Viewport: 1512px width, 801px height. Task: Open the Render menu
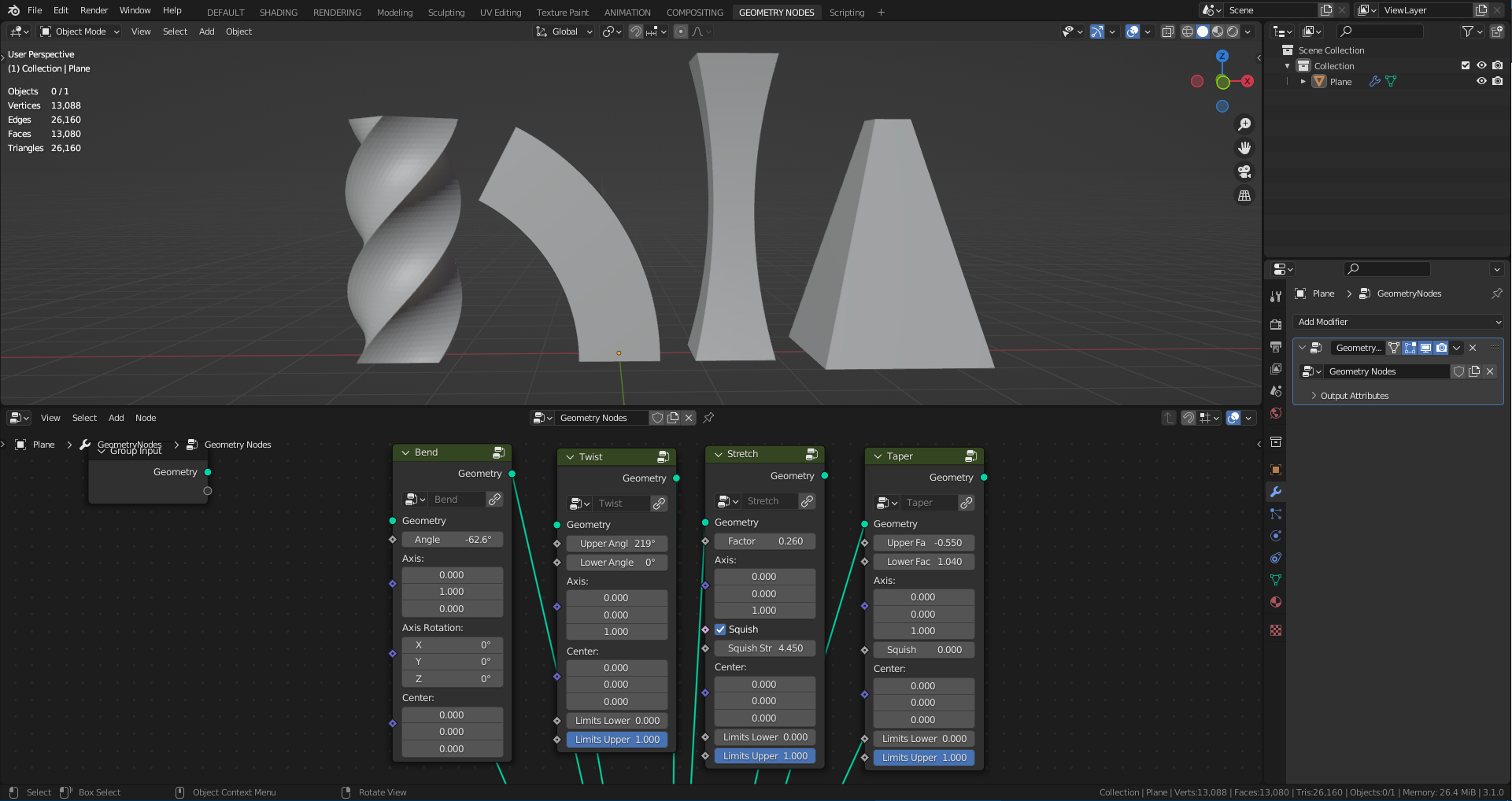point(94,10)
